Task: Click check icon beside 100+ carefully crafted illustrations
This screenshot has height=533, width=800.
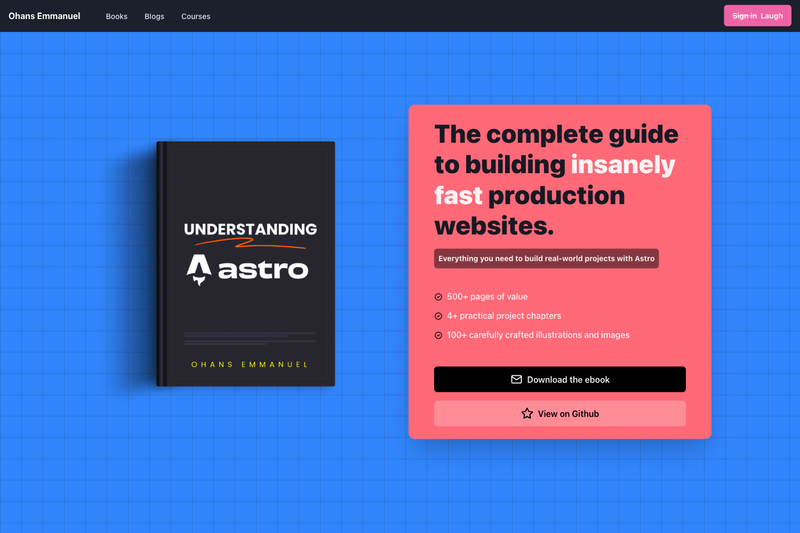Action: point(438,335)
